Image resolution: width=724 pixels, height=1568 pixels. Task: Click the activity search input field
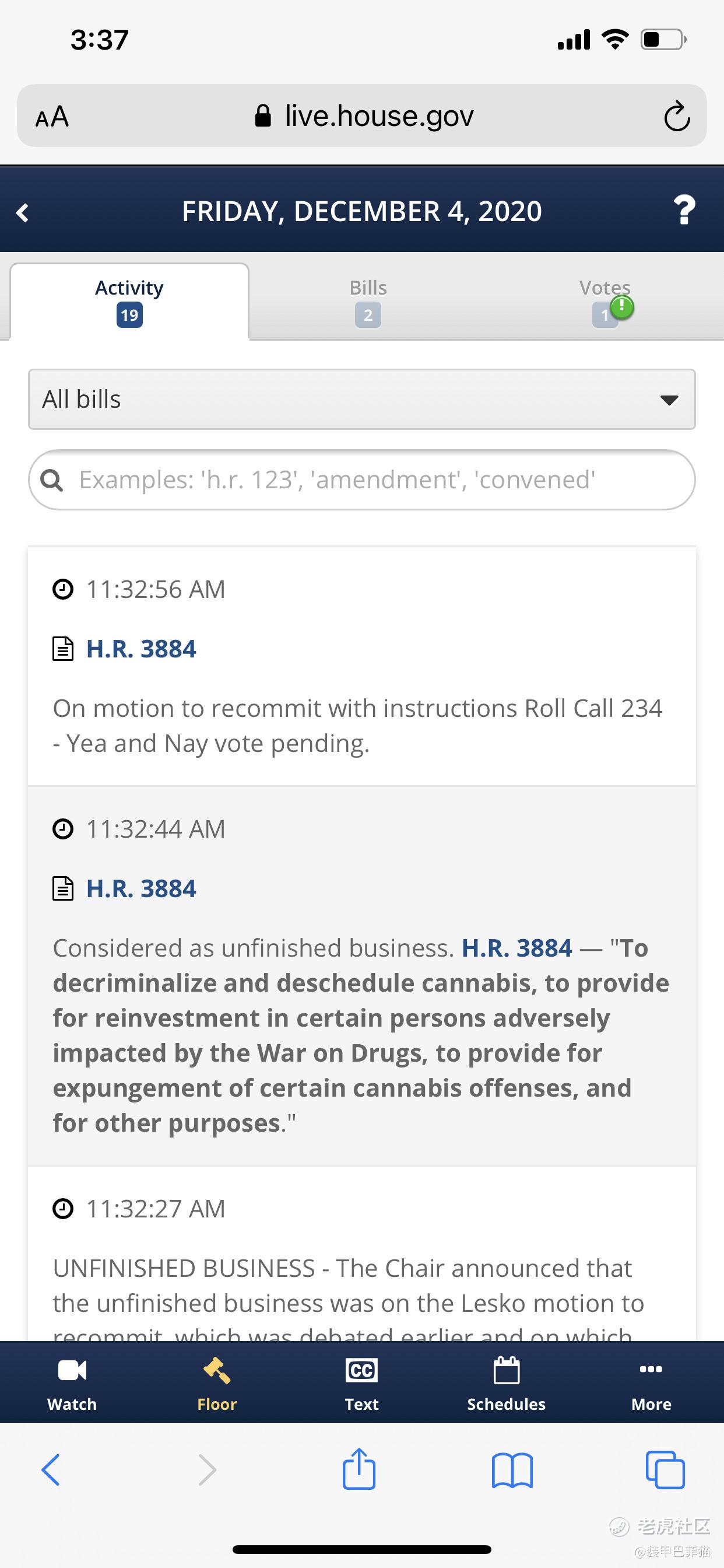[362, 480]
